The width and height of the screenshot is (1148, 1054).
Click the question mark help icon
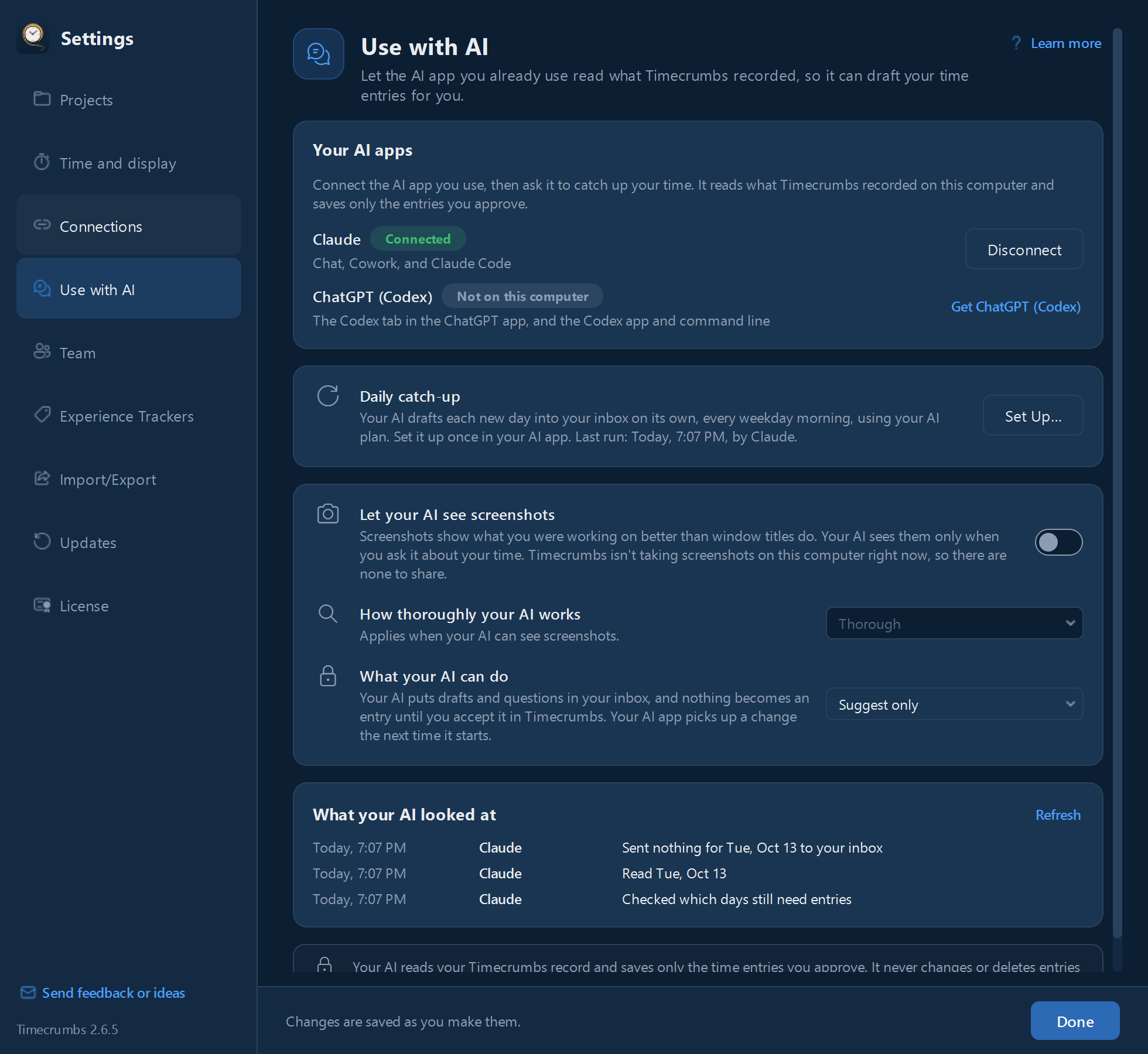[x=1016, y=43]
